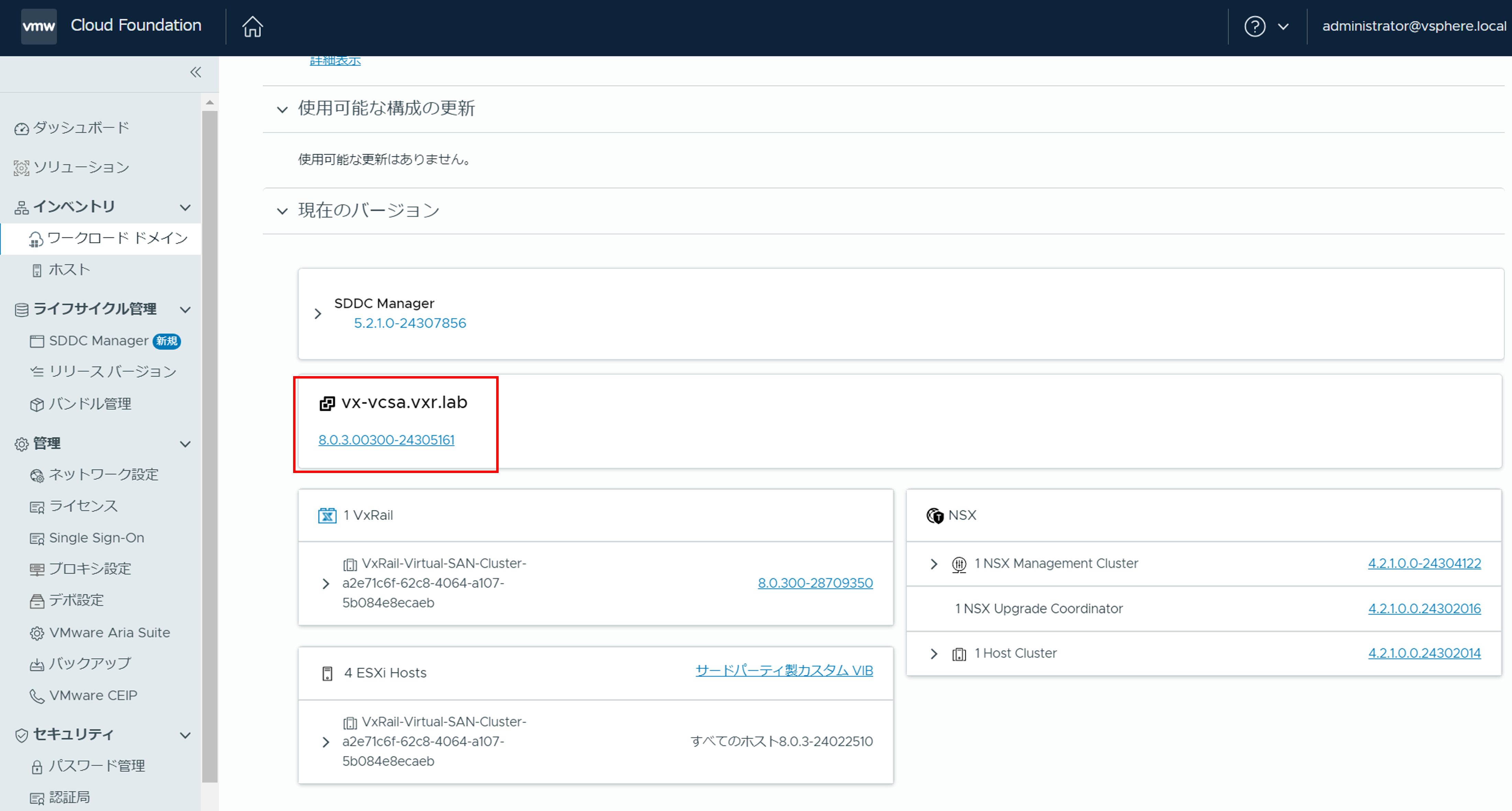Collapse the current versions section
The width and height of the screenshot is (1512, 811).
coord(282,211)
